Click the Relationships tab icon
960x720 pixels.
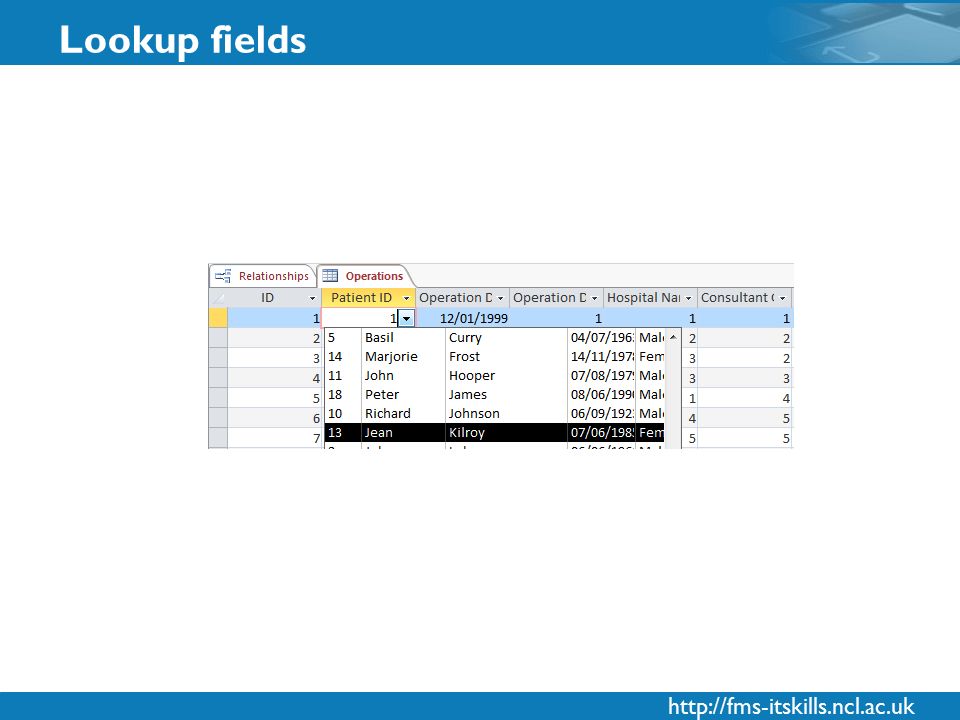tap(223, 276)
